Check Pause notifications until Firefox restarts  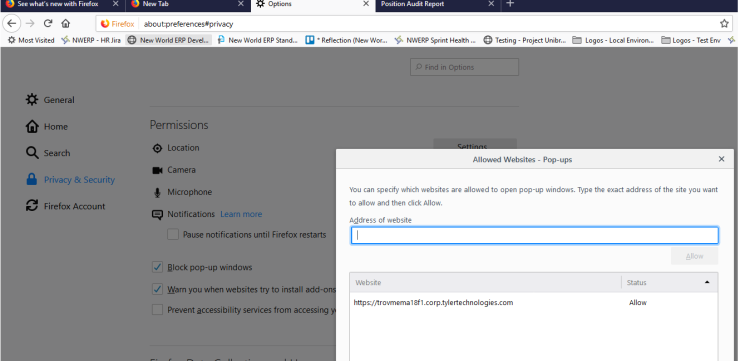tap(173, 235)
